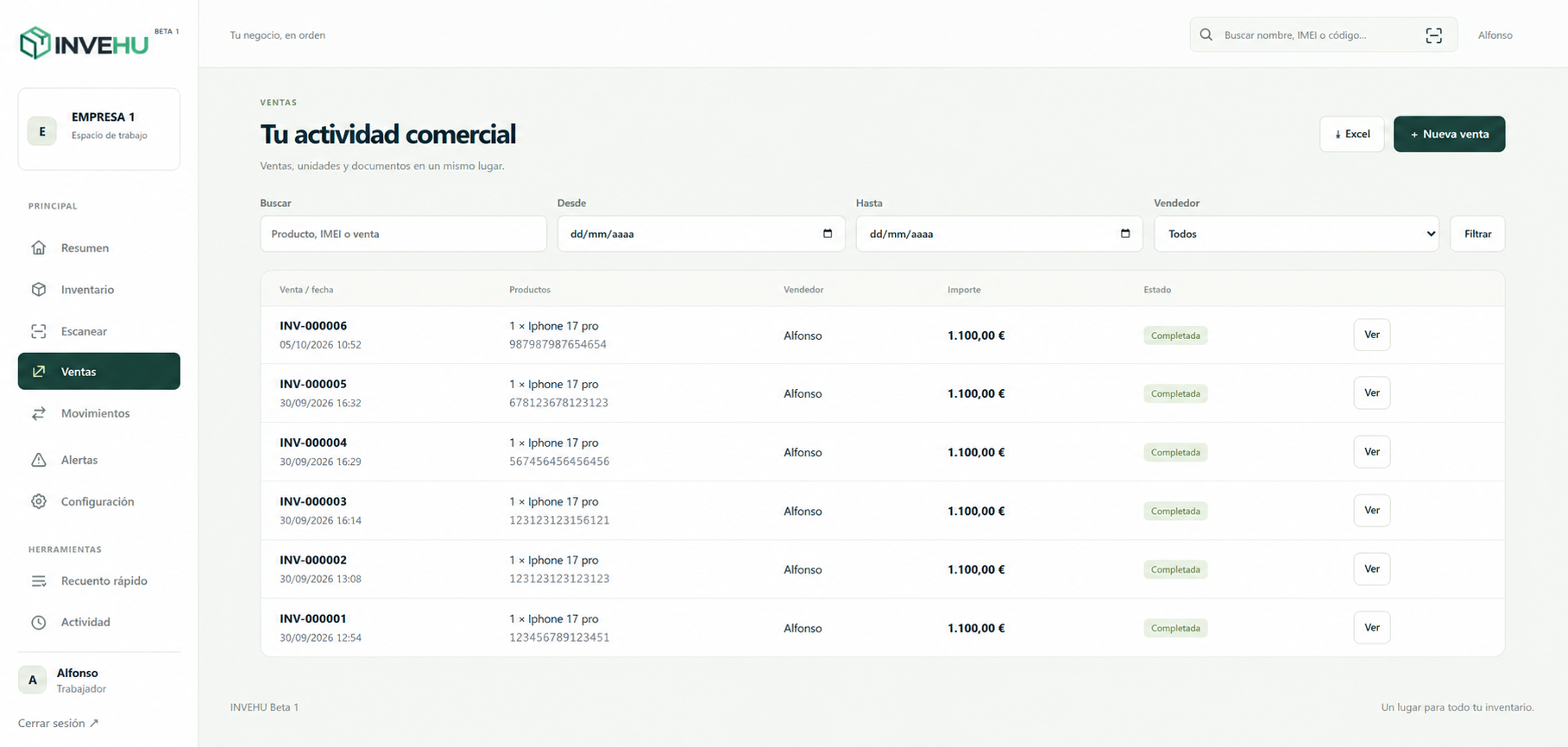
Task: Click the Ventas arrow icon in sidebar
Action: 39,372
